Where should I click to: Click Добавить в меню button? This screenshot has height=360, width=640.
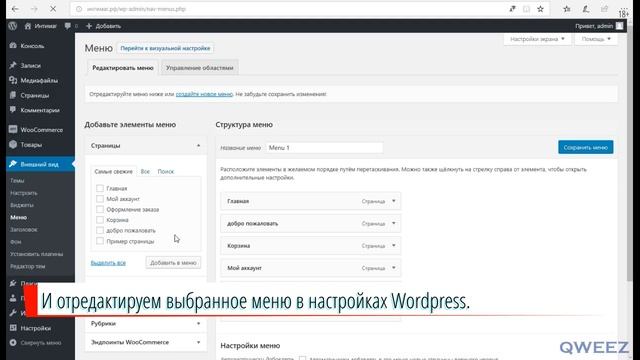(x=173, y=263)
